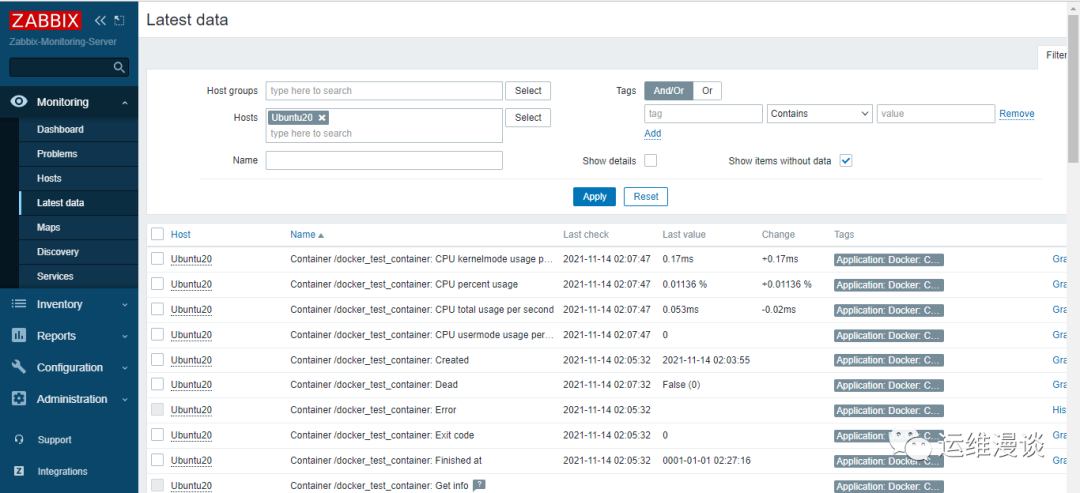1080x493 pixels.
Task: Toggle sidebar auto-hide icon
Action: click(x=119, y=20)
